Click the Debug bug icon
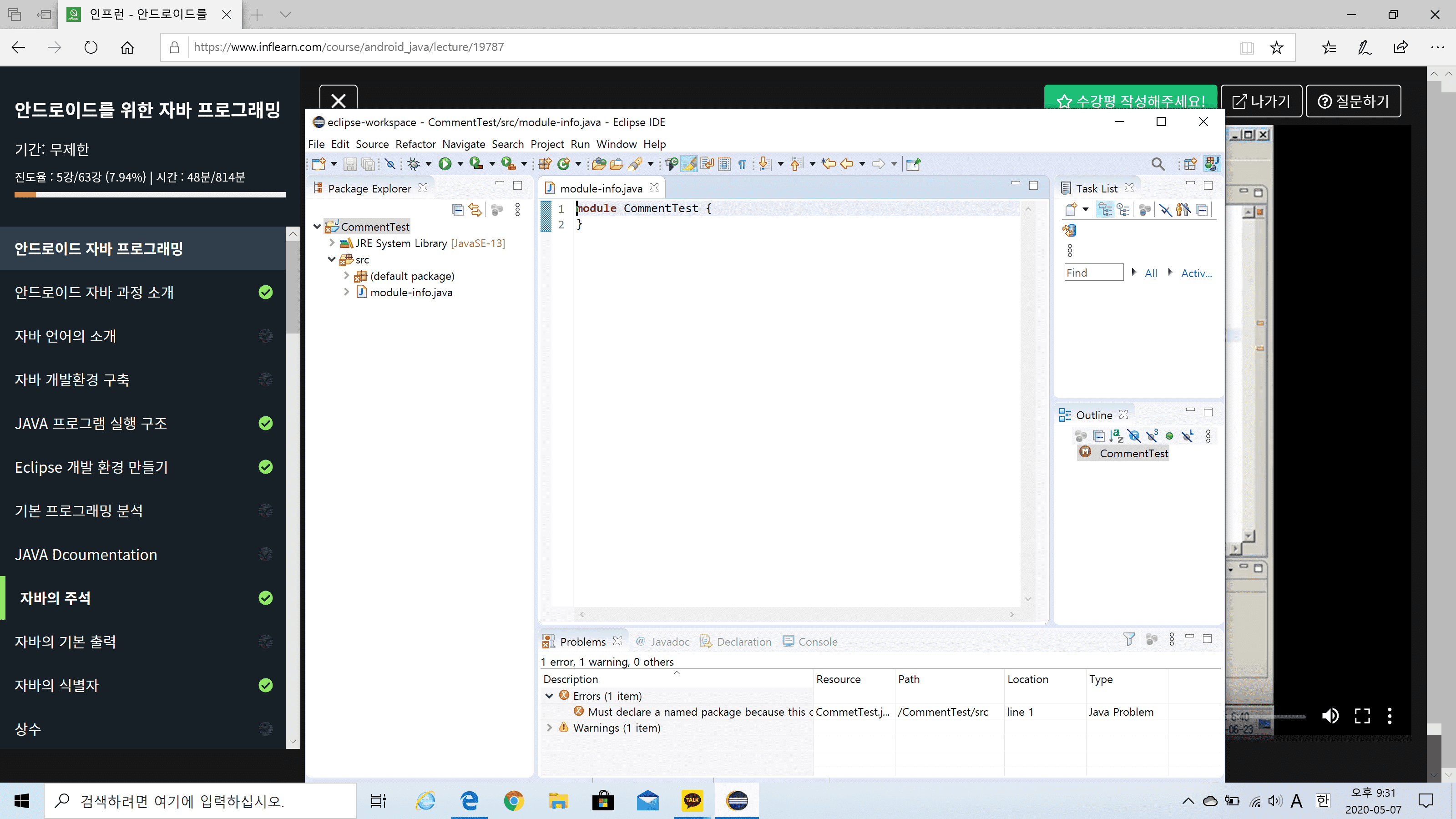The width and height of the screenshot is (1456, 819). click(x=413, y=164)
